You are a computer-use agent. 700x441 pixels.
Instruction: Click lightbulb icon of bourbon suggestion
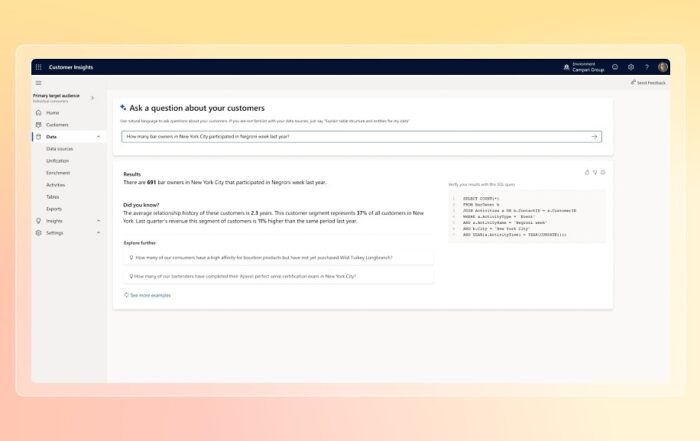tap(131, 258)
